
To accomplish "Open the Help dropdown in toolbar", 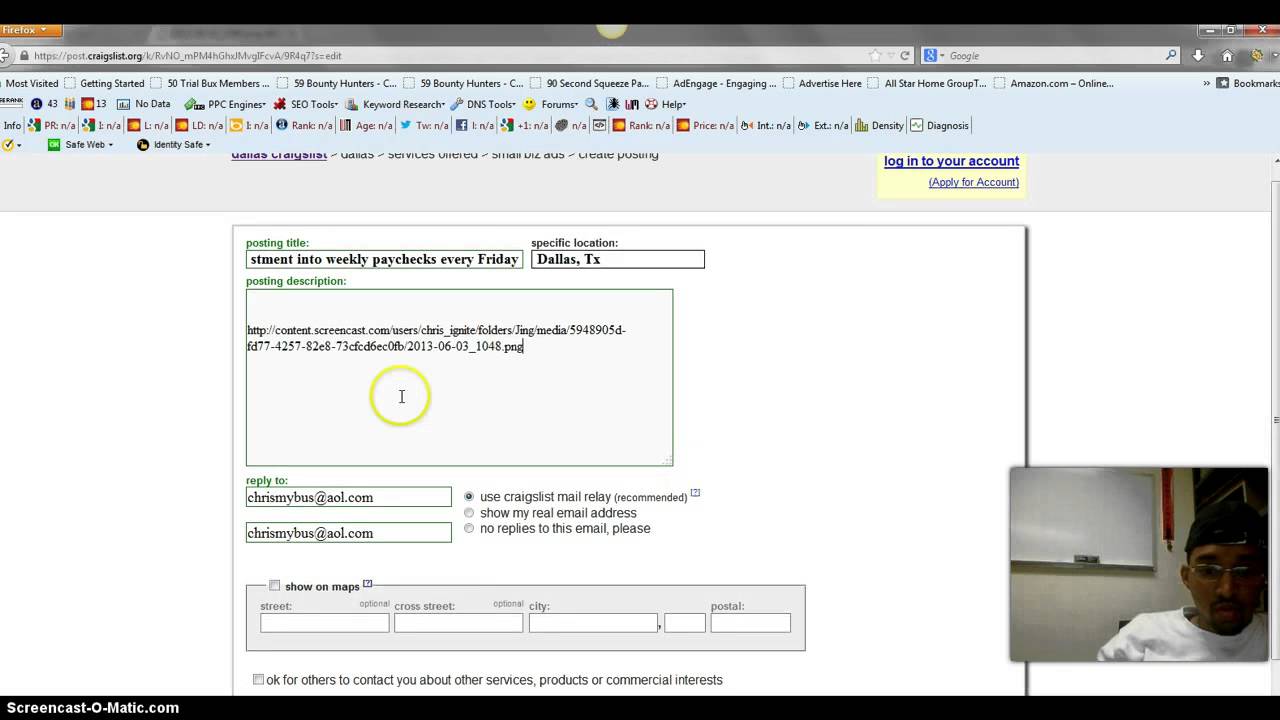I will [x=665, y=104].
